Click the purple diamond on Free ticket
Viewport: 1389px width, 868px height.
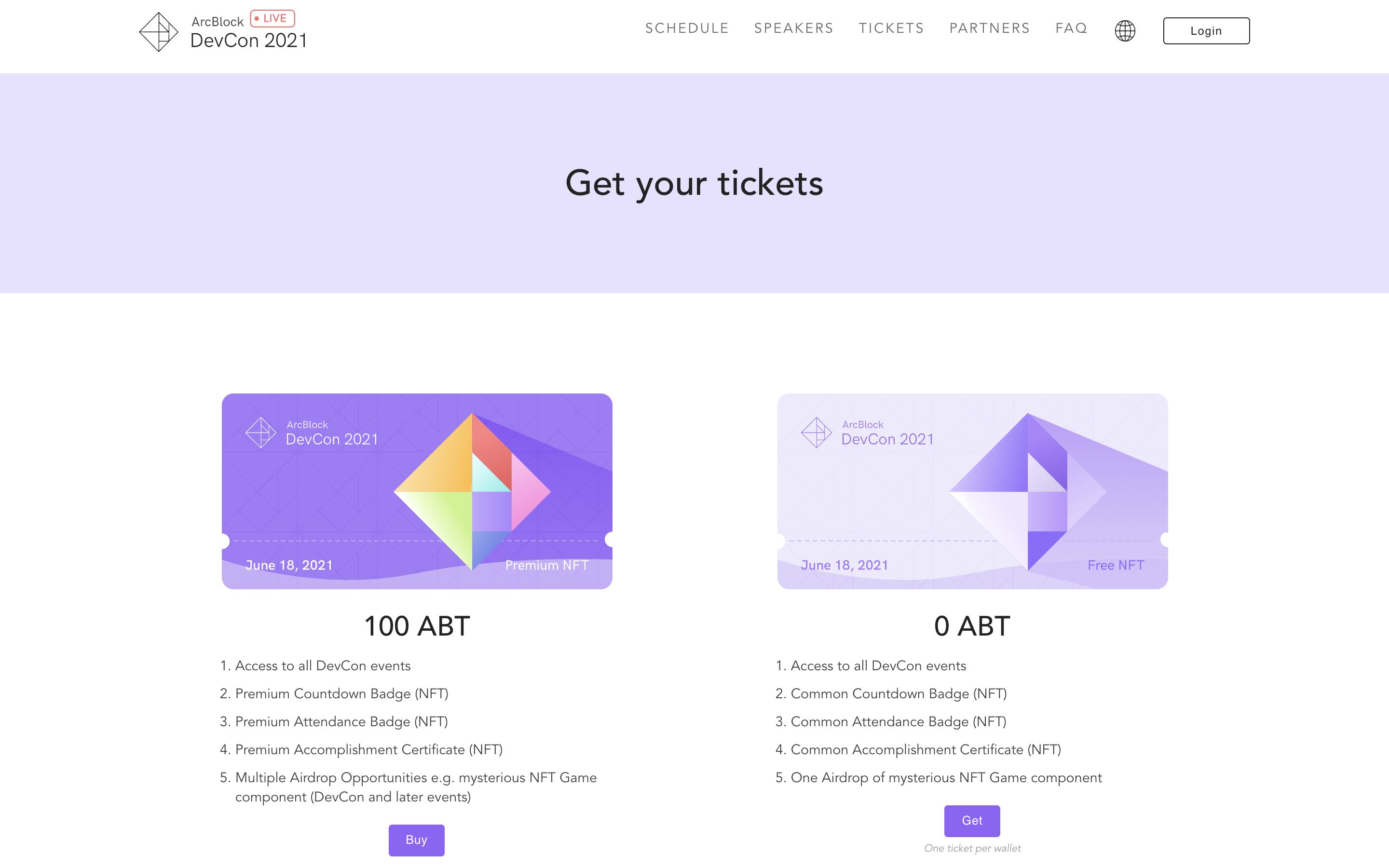point(1027,491)
